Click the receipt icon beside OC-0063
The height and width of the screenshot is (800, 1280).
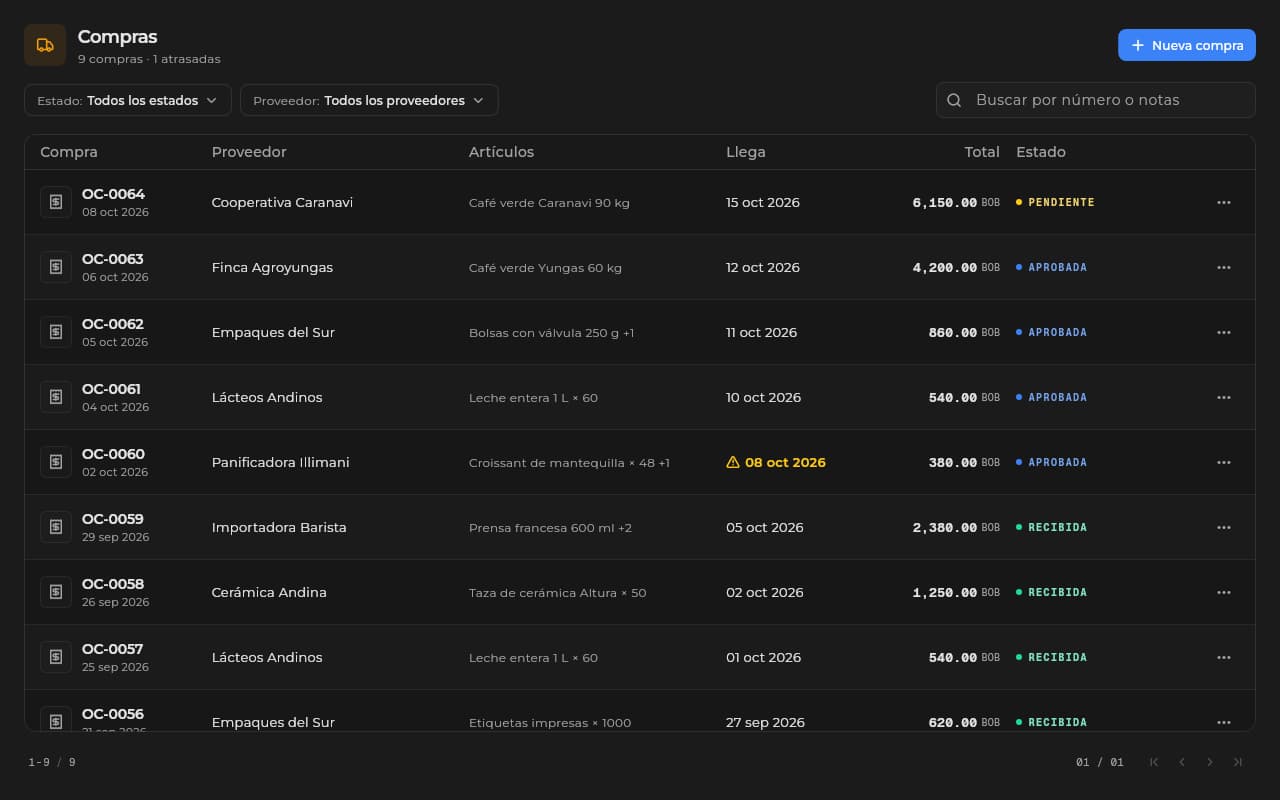pos(56,267)
